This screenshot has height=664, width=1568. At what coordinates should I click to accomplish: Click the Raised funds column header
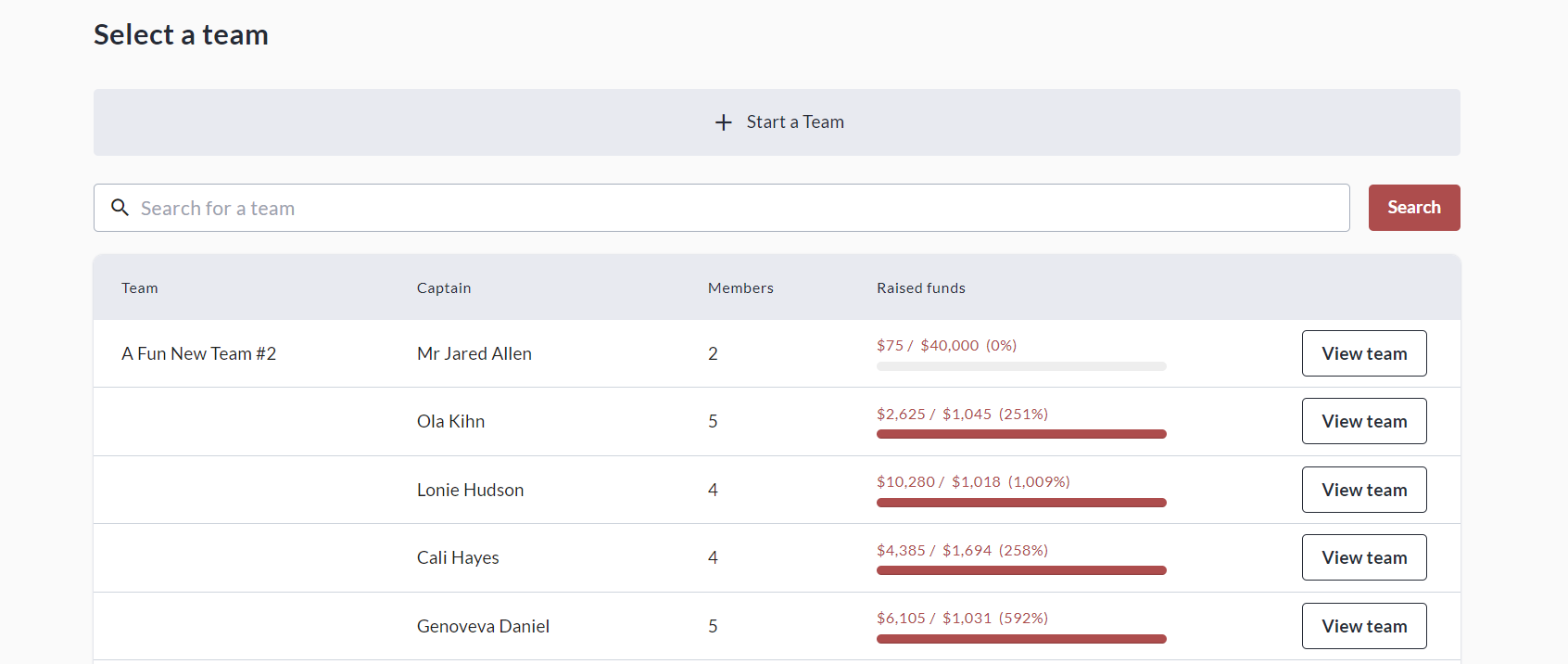click(x=920, y=288)
